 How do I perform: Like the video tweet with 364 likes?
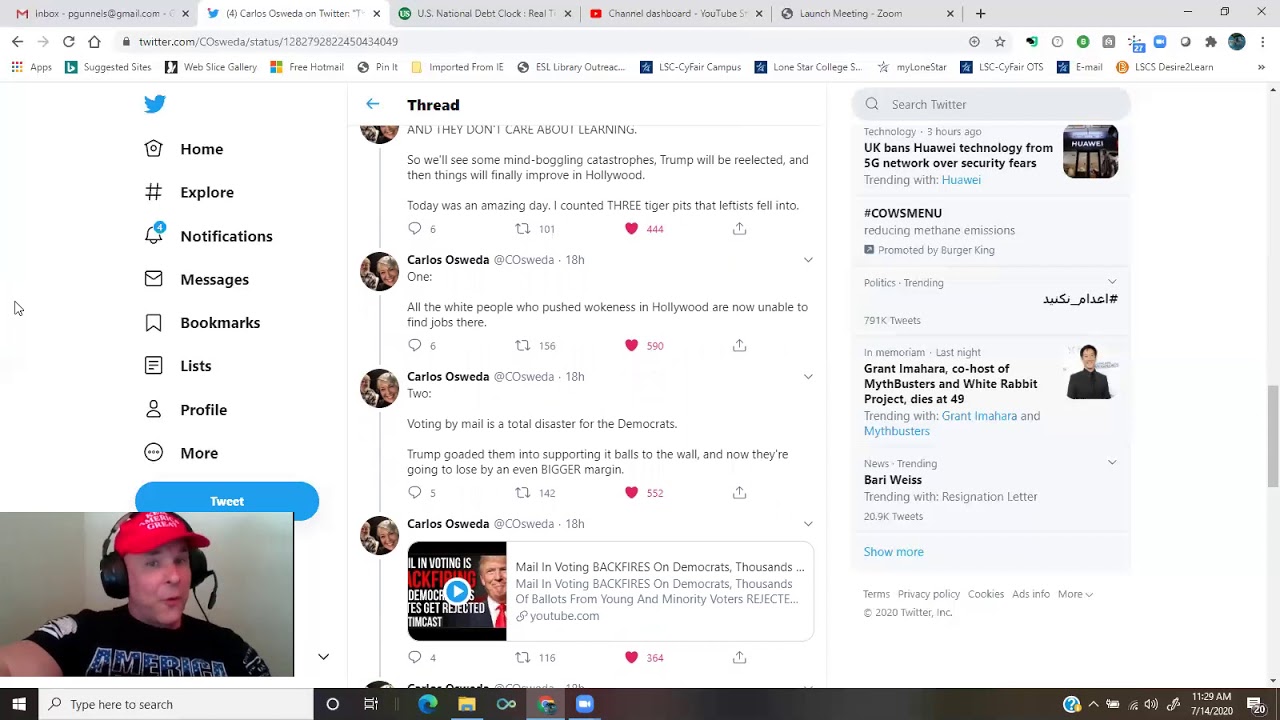[x=631, y=657]
